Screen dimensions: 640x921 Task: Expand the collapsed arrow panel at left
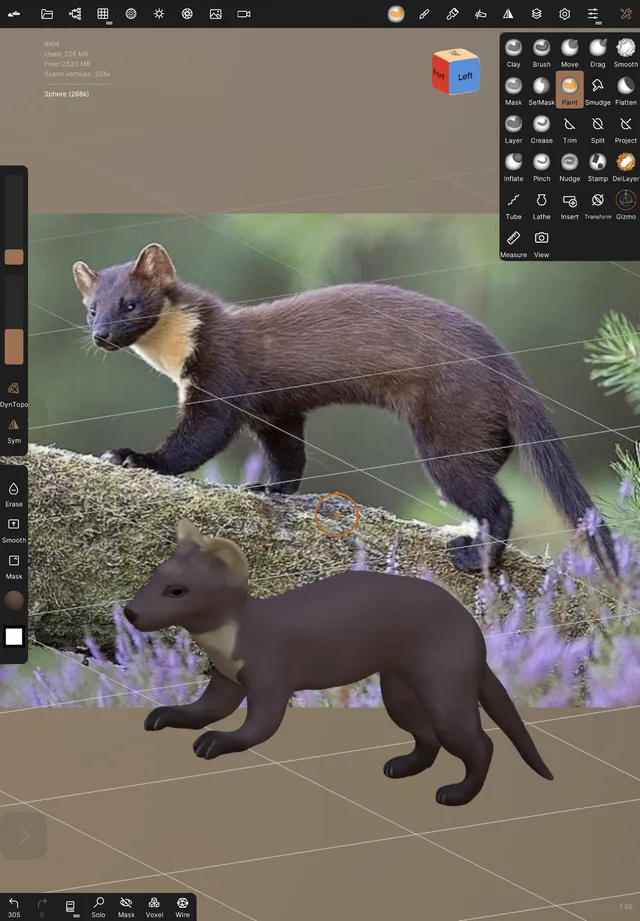point(23,835)
